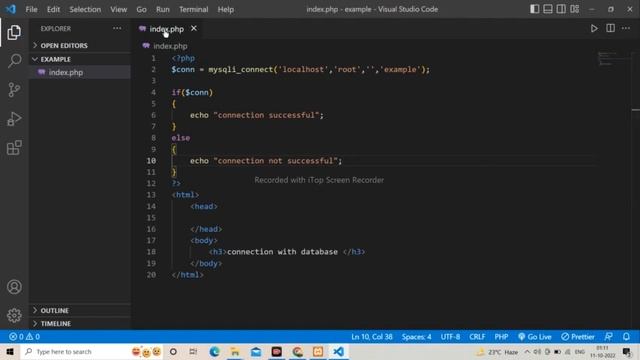Open File Explorer from the taskbar

(235, 351)
